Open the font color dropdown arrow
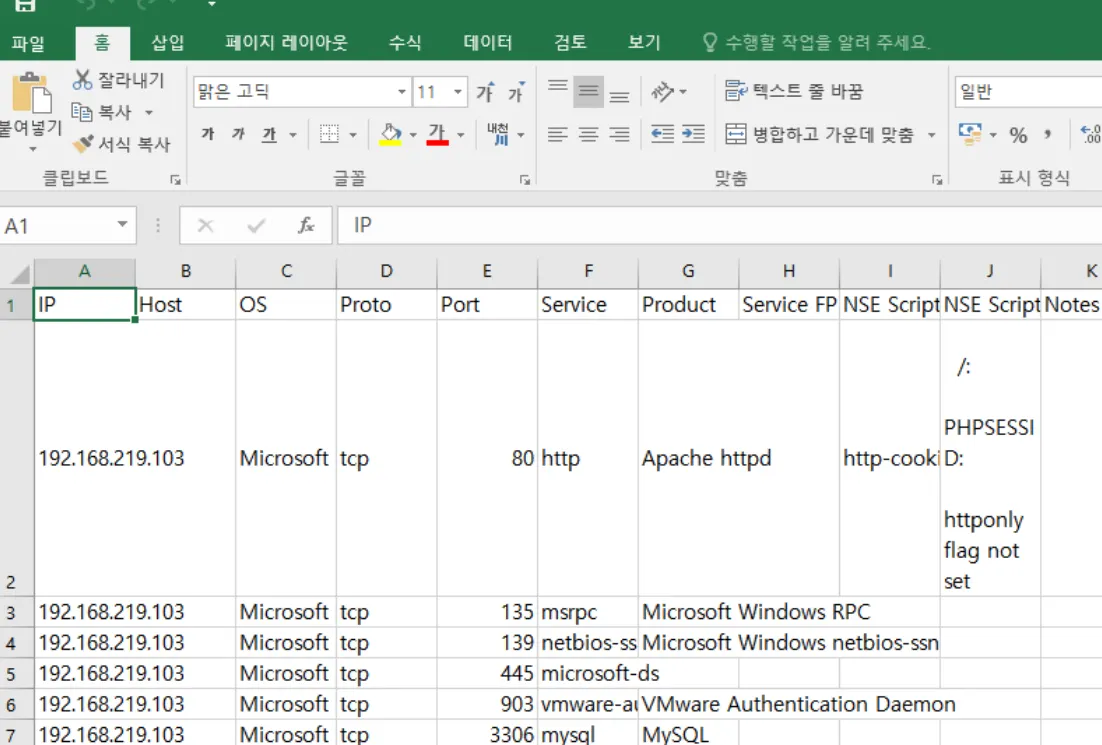 click(x=461, y=134)
